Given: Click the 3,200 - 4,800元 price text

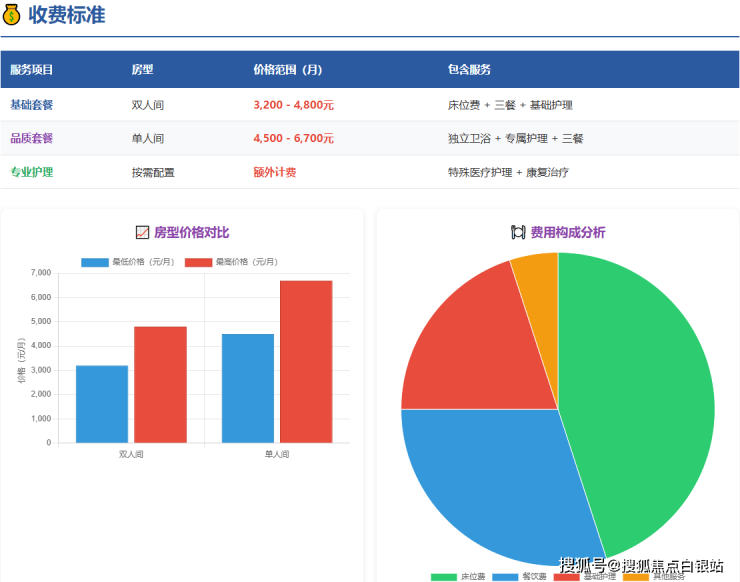Looking at the screenshot, I should 294,105.
